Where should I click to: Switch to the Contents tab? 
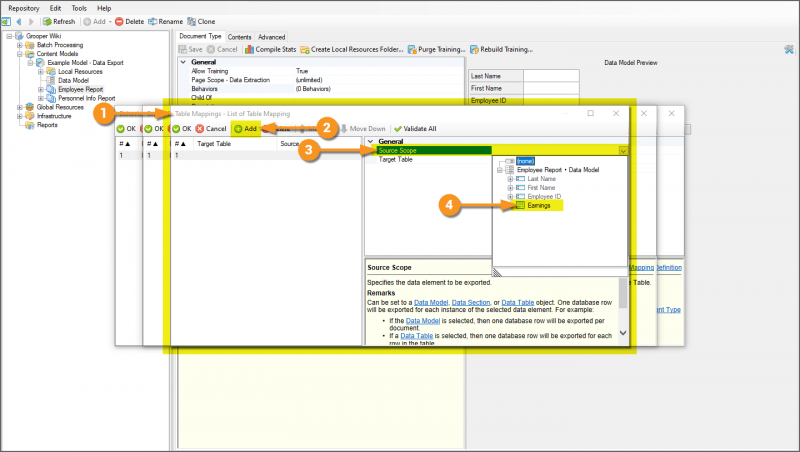click(x=239, y=37)
